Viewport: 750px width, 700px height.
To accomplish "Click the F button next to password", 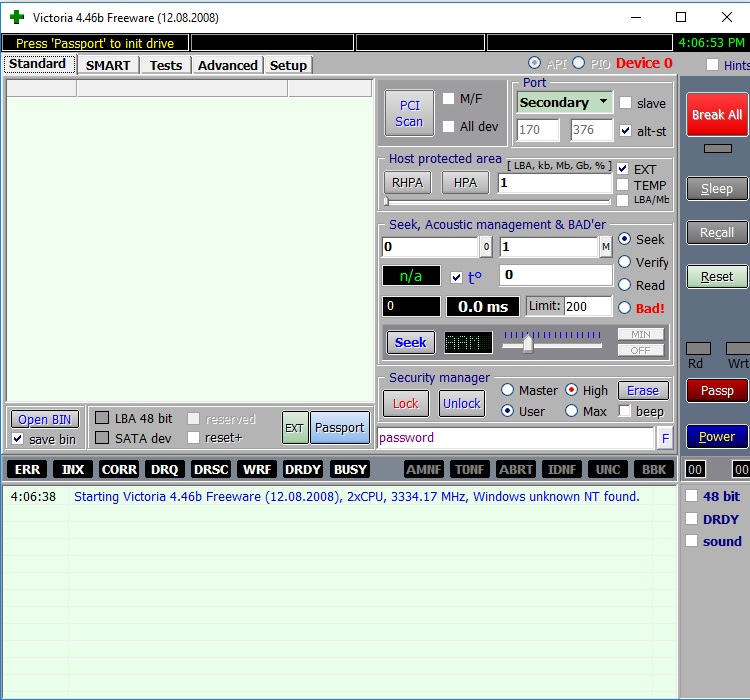I will click(665, 438).
